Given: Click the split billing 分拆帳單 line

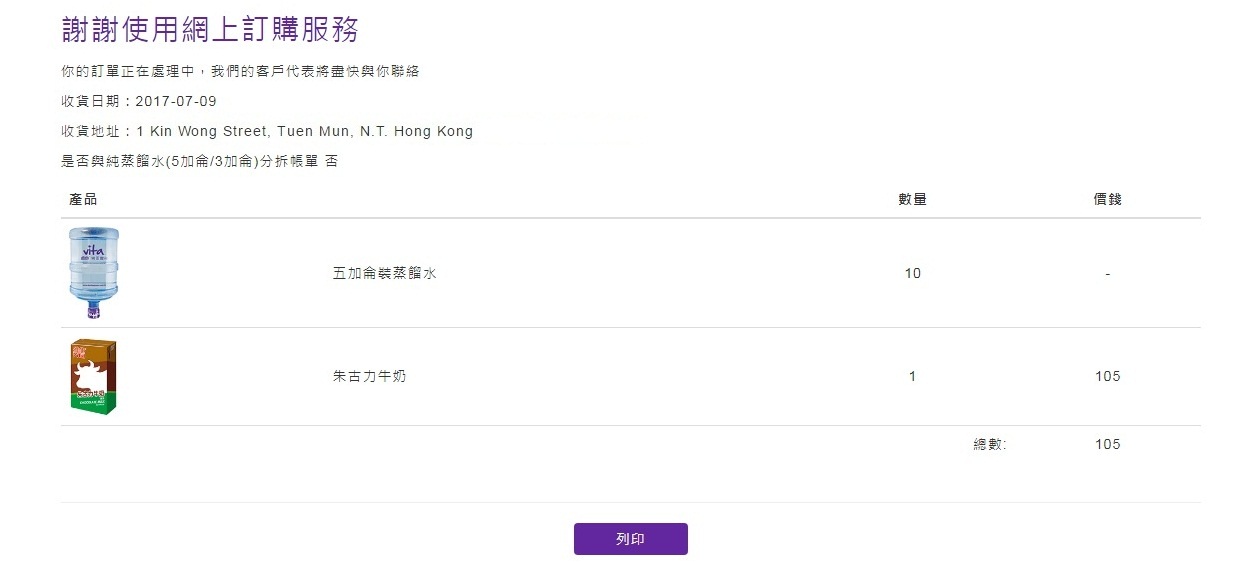Looking at the screenshot, I should tap(199, 162).
